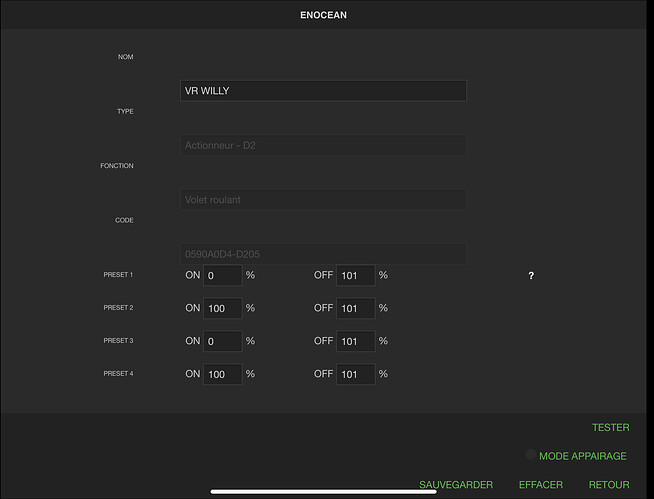Click RETOUR to go back
This screenshot has width=654, height=499.
(x=609, y=485)
